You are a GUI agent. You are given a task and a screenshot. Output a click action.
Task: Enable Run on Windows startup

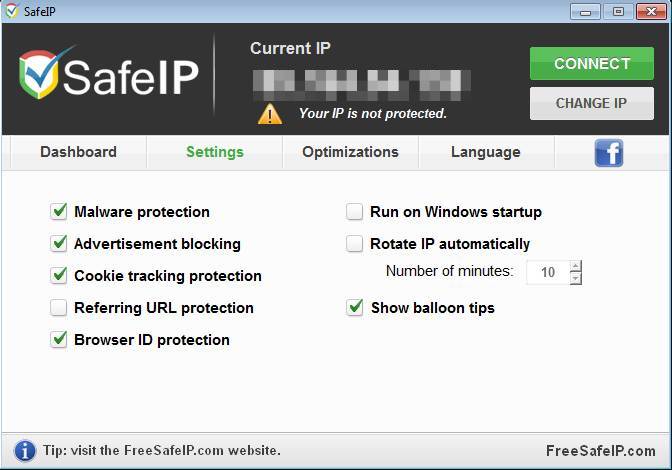[x=354, y=212]
